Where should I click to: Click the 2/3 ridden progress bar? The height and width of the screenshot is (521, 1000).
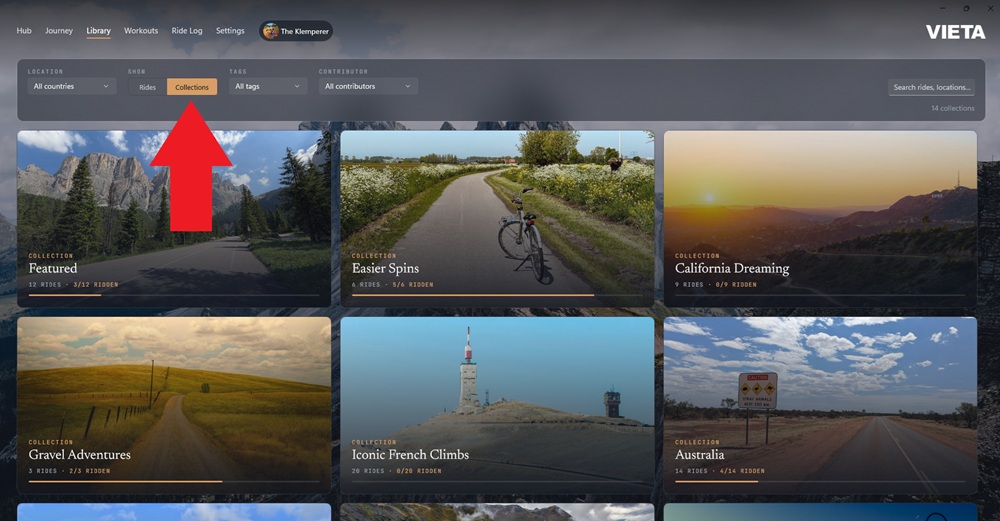[173, 481]
